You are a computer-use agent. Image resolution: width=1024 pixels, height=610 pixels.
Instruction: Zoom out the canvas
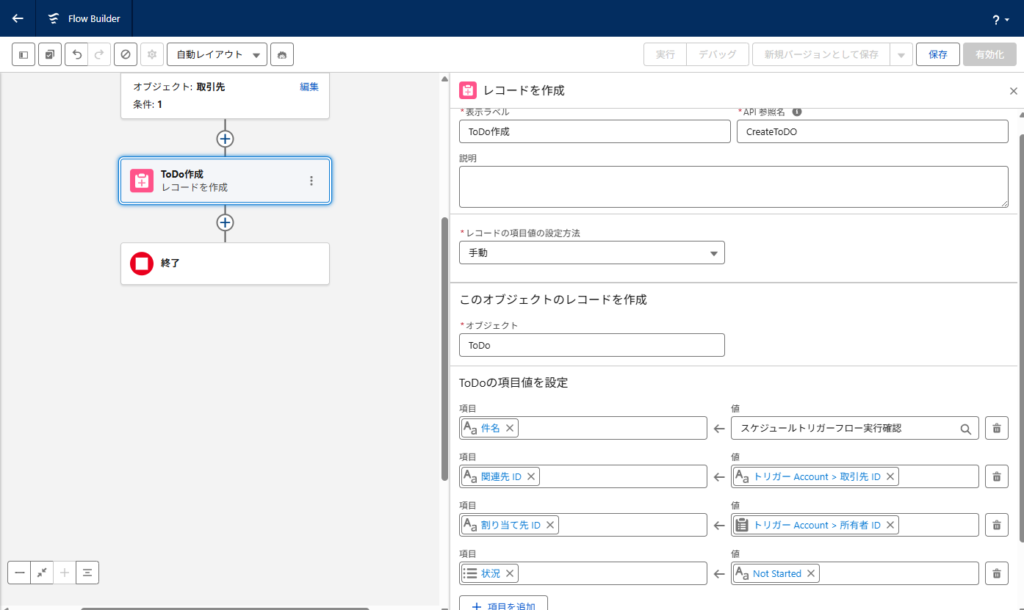tap(19, 573)
